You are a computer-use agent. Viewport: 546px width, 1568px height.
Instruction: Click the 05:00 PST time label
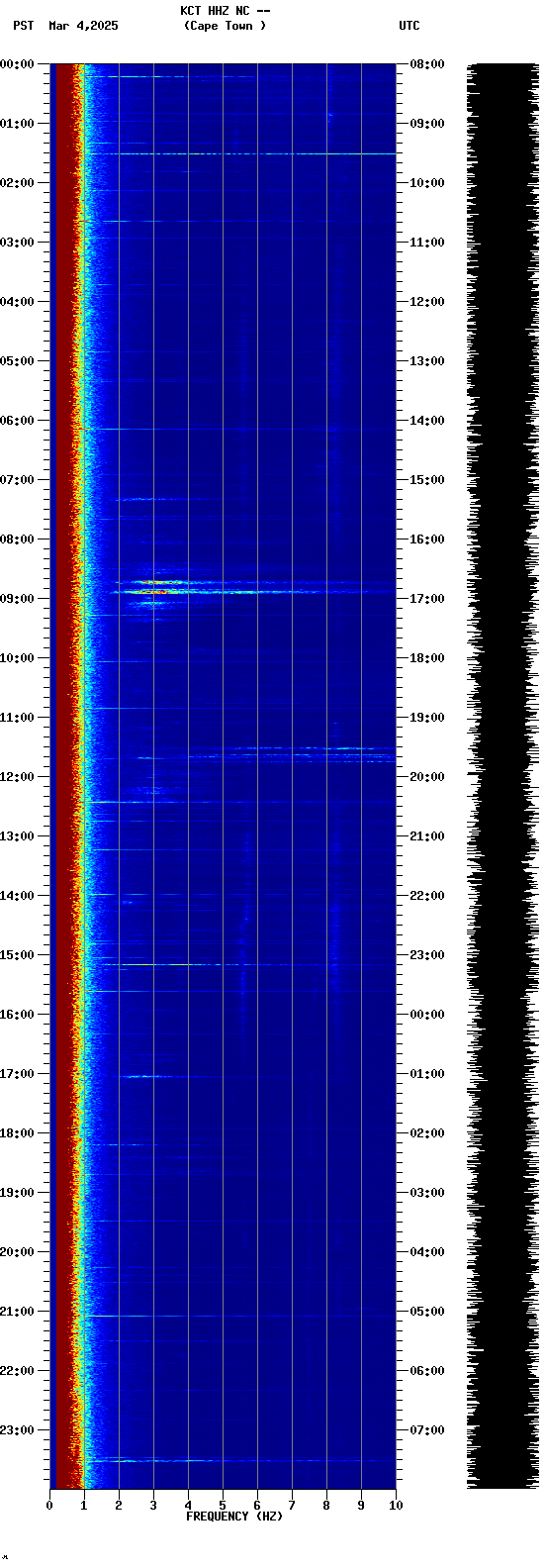17,361
